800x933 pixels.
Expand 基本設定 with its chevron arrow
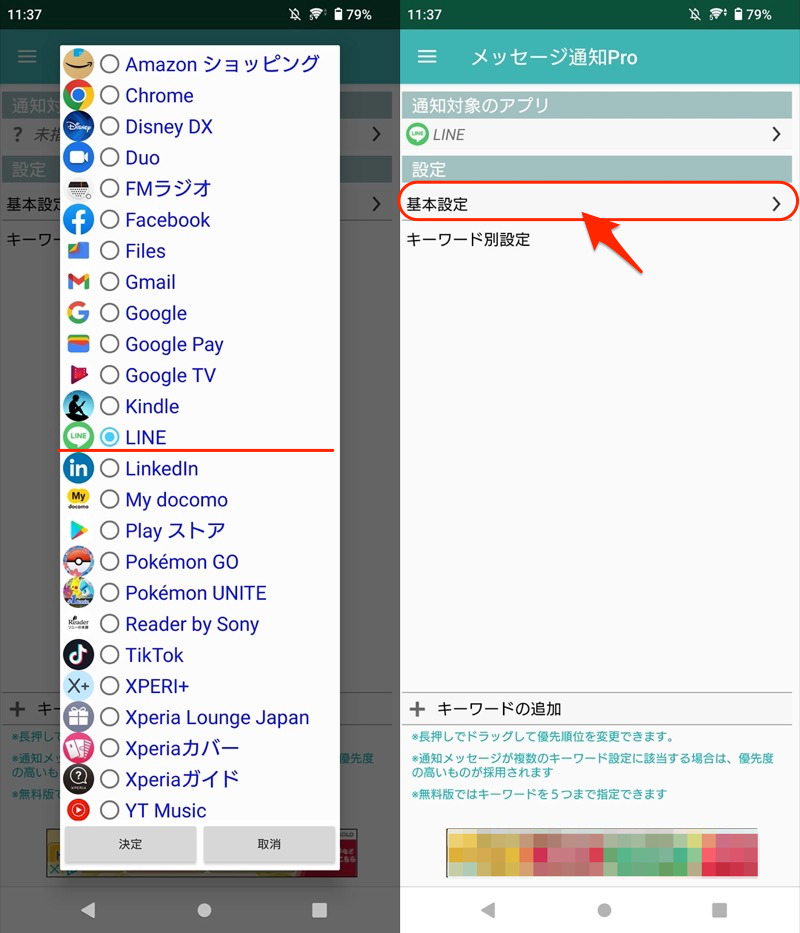[x=776, y=204]
